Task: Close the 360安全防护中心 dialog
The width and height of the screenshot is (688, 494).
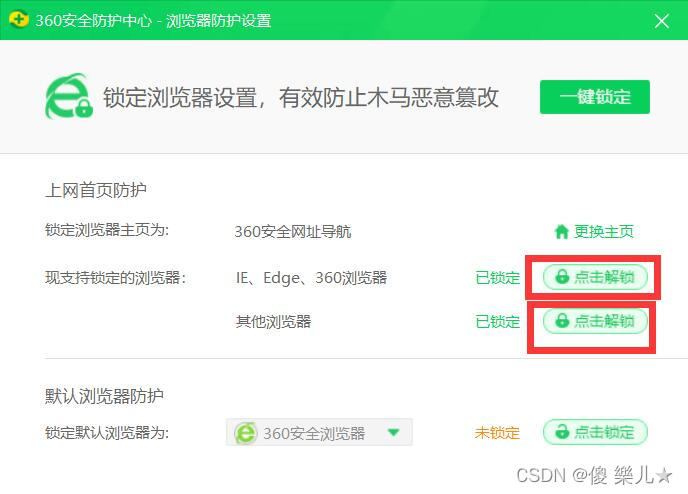Action: click(x=661, y=21)
